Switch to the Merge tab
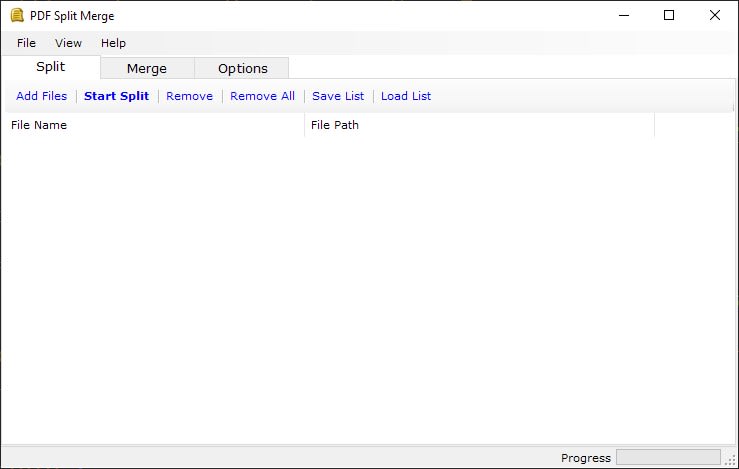This screenshot has height=469, width=739. click(x=147, y=68)
